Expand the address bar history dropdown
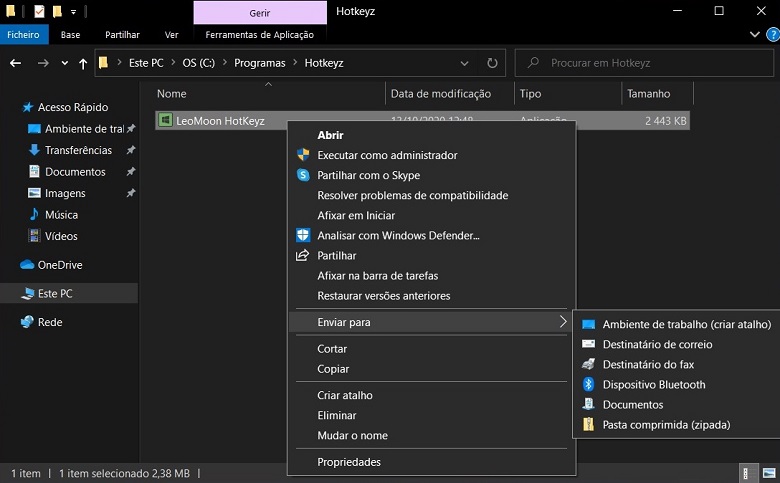Viewport: 780px width, 483px height. pyautogui.click(x=464, y=63)
